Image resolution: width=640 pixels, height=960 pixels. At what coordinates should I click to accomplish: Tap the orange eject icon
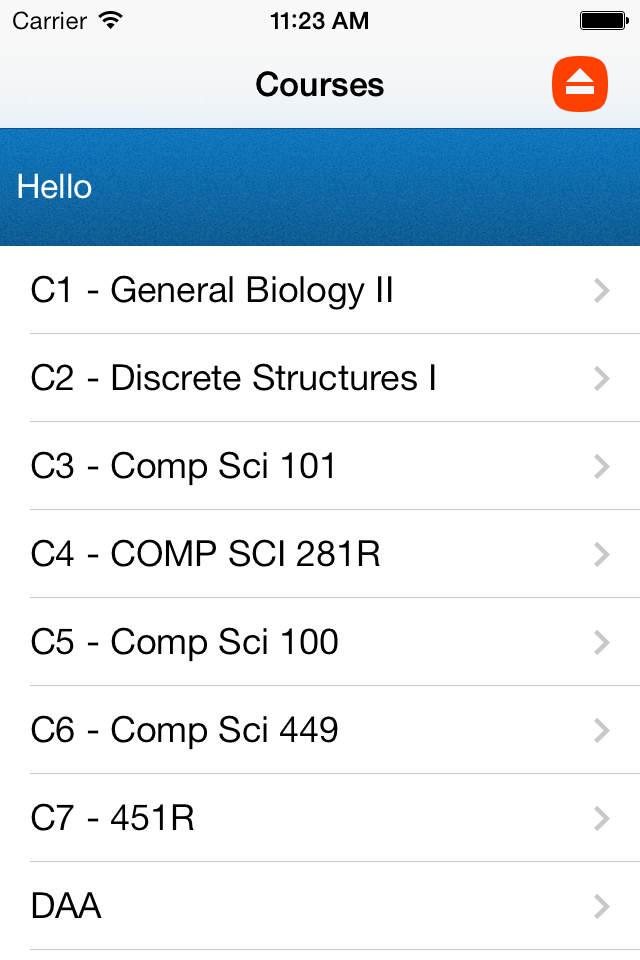pyautogui.click(x=580, y=84)
